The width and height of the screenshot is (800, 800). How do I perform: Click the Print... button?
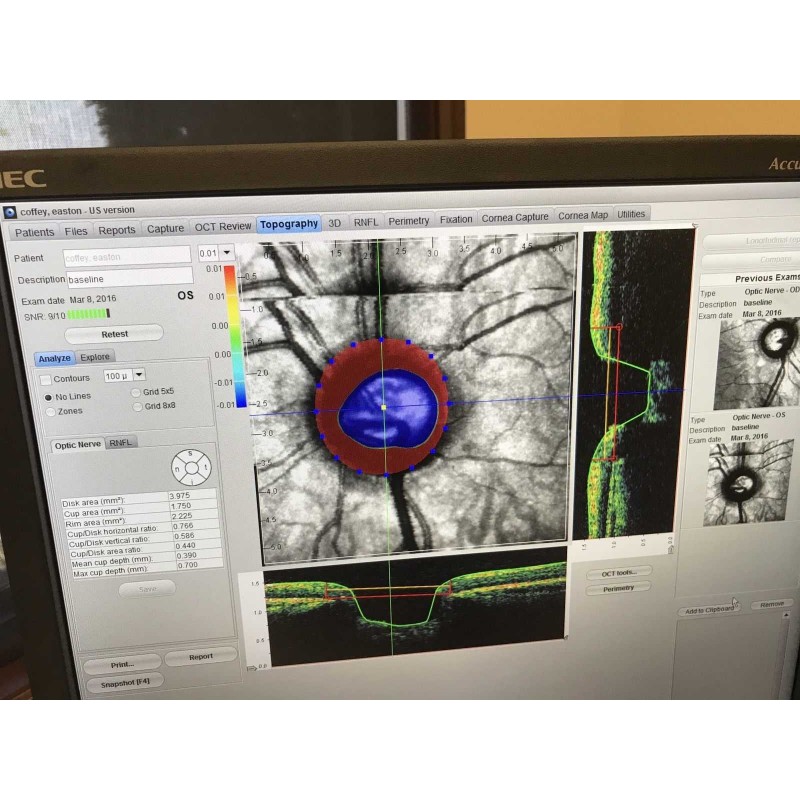tap(122, 664)
